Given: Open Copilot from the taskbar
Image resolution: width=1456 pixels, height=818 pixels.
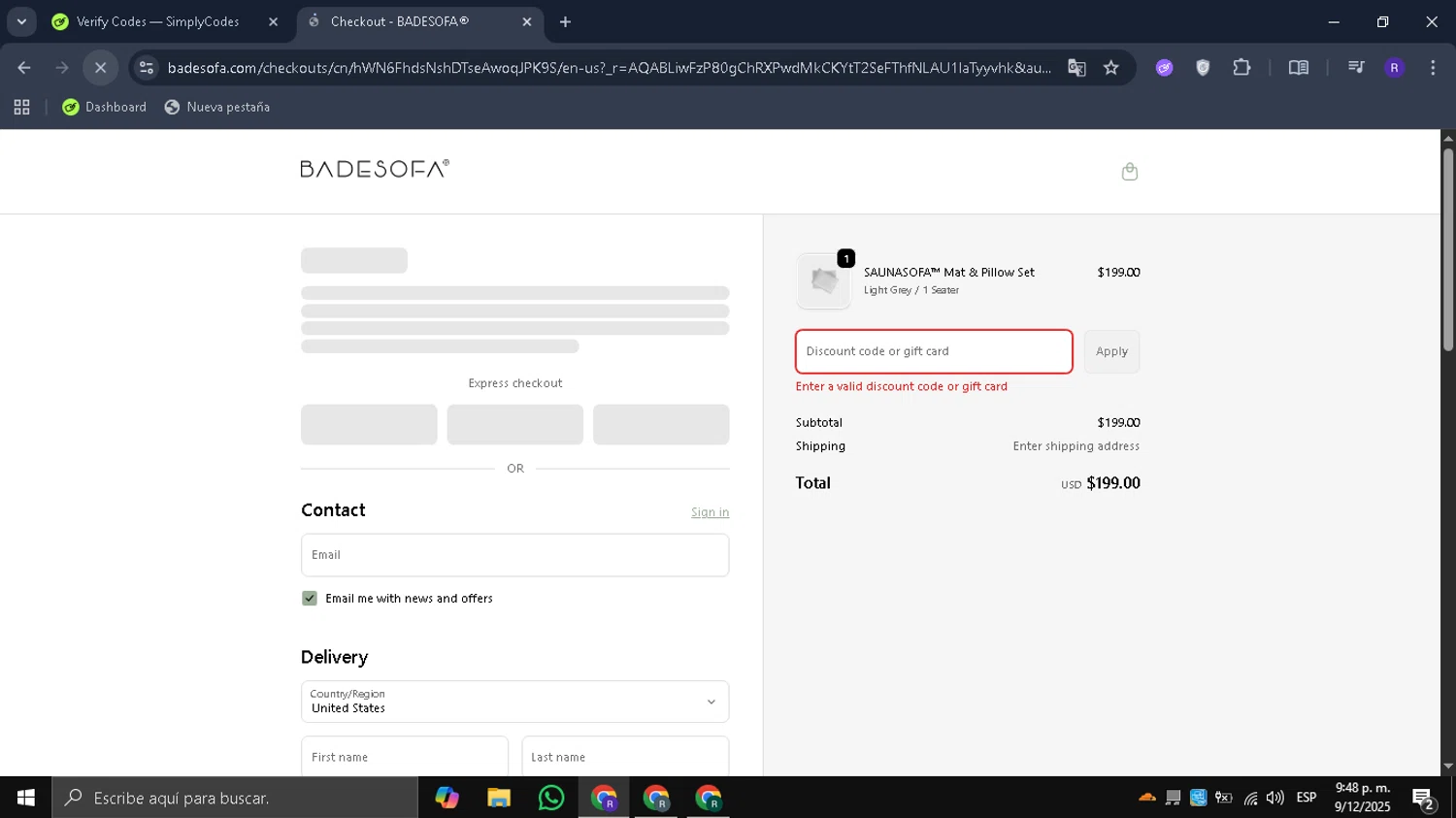Looking at the screenshot, I should point(447,798).
